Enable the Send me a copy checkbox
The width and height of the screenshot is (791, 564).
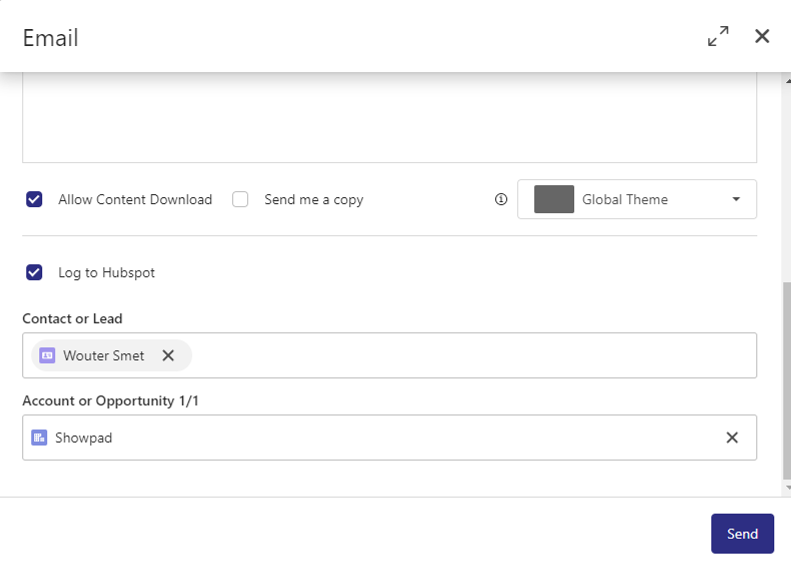240,199
